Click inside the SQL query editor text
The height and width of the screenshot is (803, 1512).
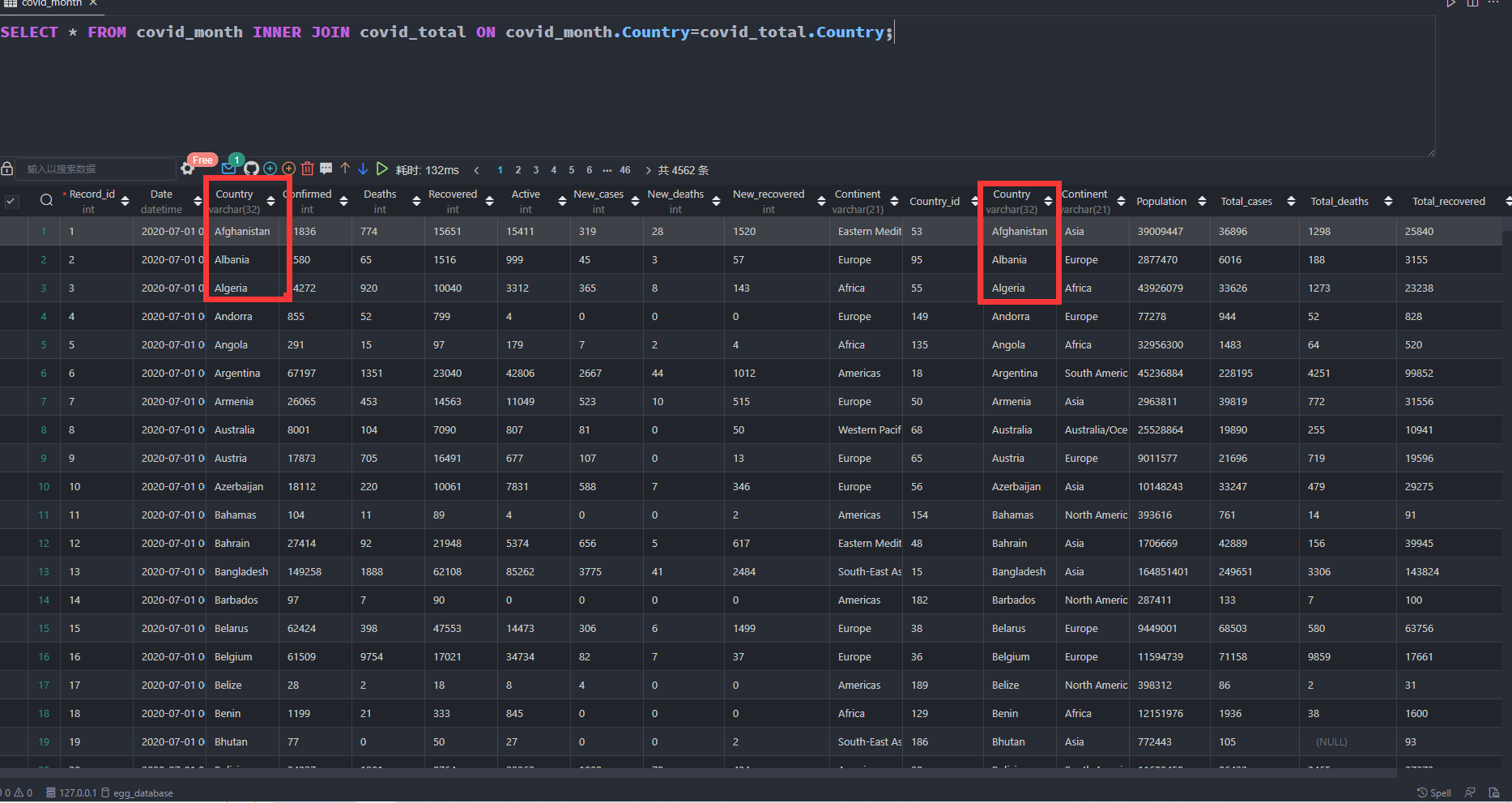pos(447,32)
